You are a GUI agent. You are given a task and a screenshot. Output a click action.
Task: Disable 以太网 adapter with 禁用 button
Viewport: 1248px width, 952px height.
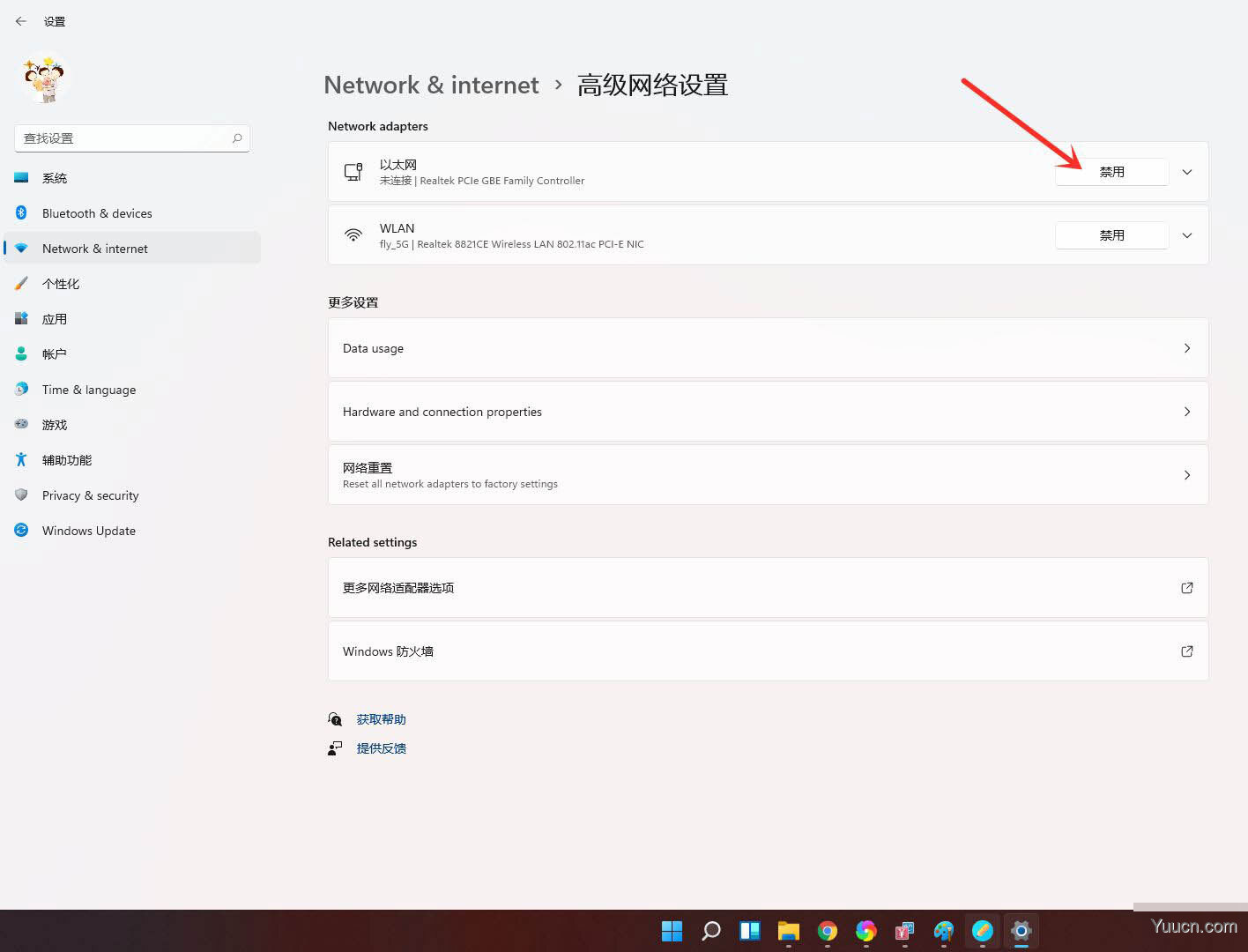[1111, 172]
